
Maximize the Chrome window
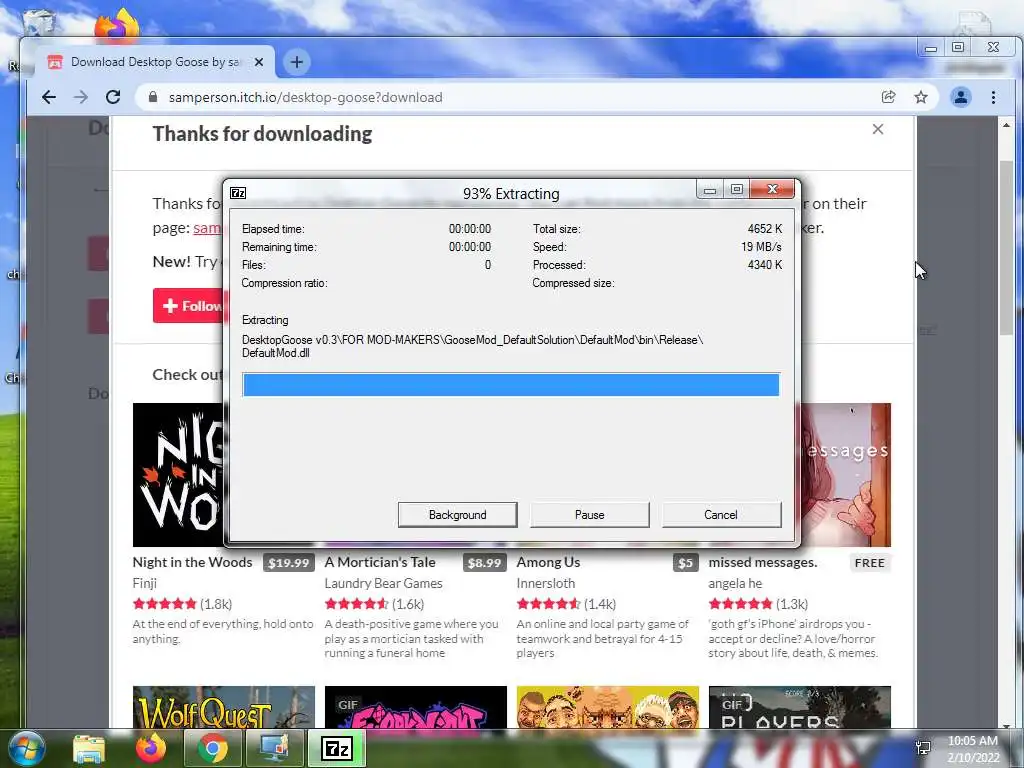[x=958, y=48]
